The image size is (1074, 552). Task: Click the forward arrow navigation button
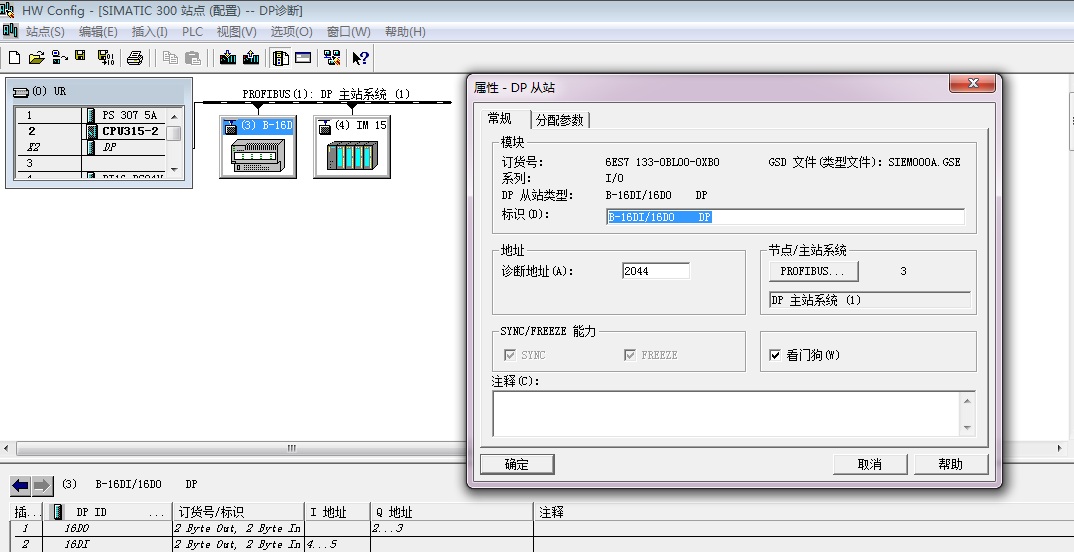tap(42, 486)
